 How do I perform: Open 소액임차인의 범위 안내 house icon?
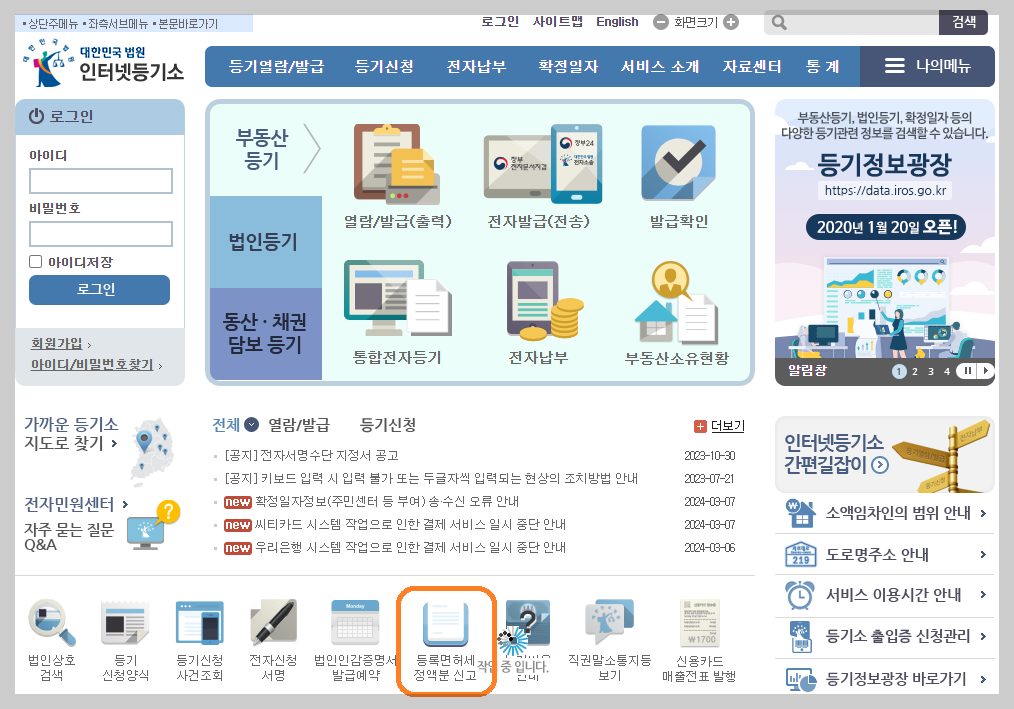click(800, 514)
